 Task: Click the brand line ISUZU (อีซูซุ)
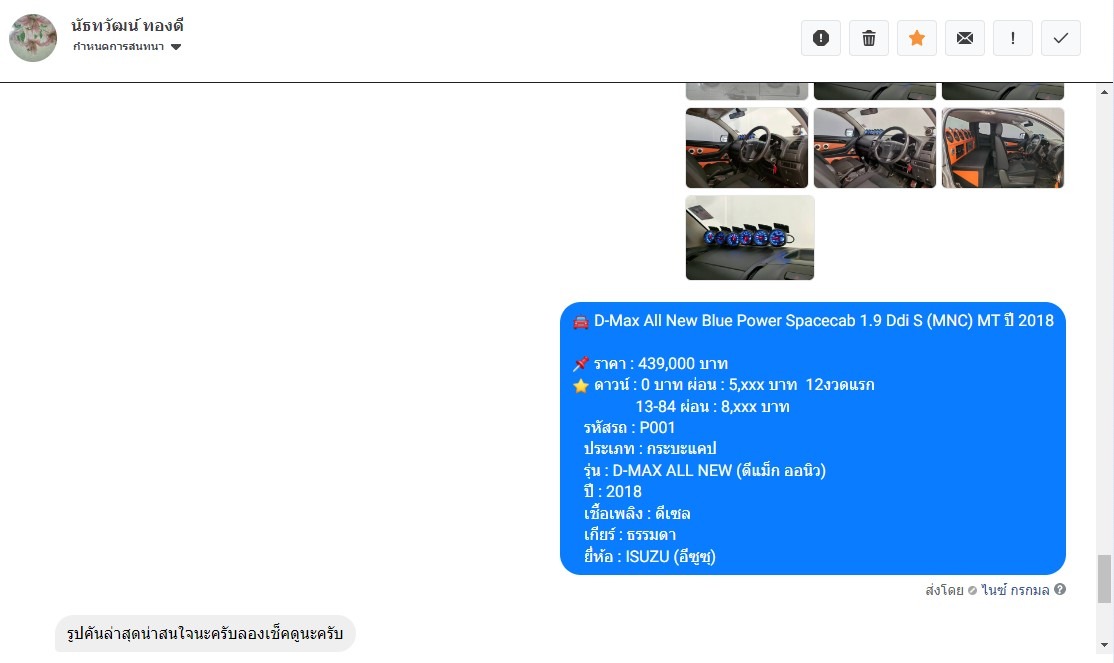click(649, 556)
